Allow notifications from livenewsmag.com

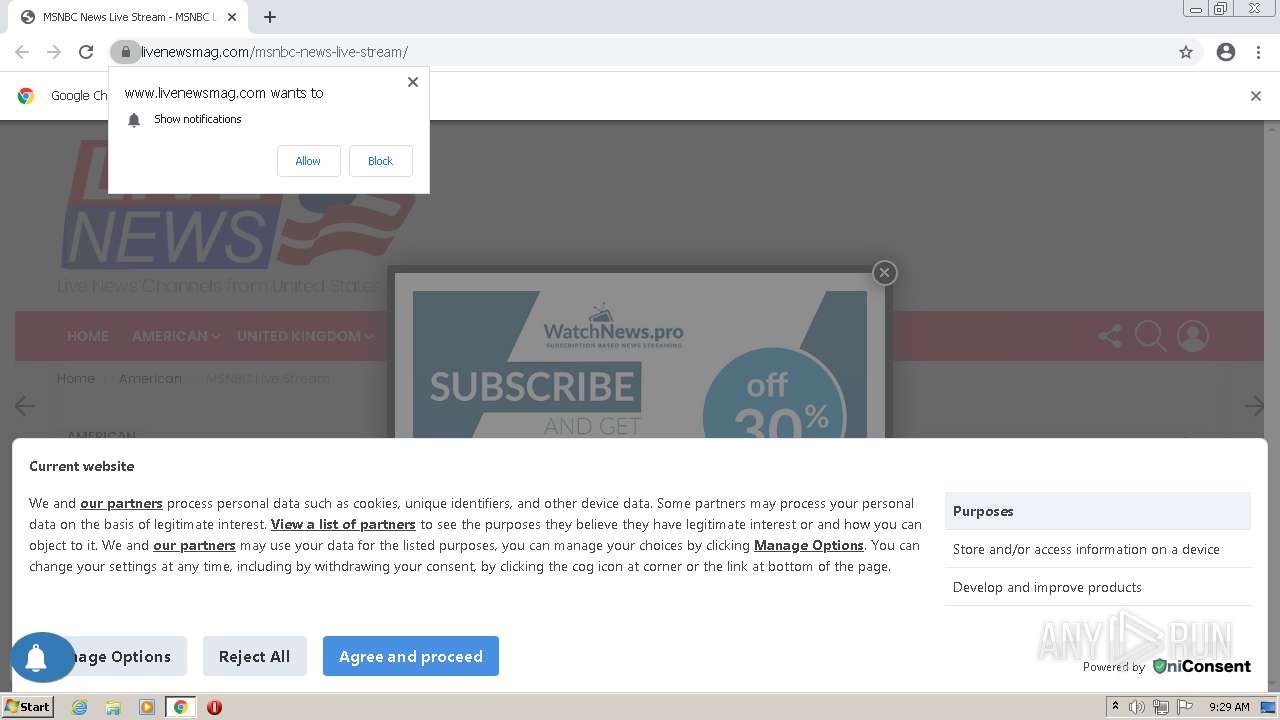pos(308,161)
